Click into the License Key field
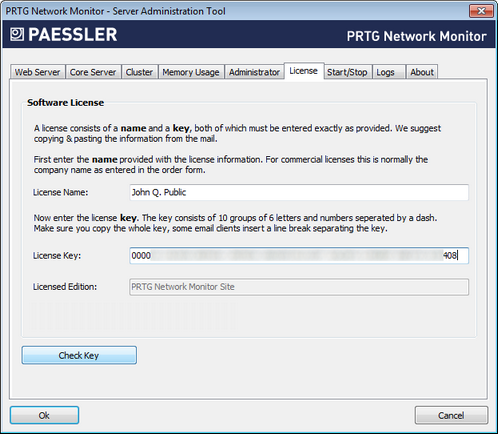This screenshot has height=434, width=498. click(299, 256)
